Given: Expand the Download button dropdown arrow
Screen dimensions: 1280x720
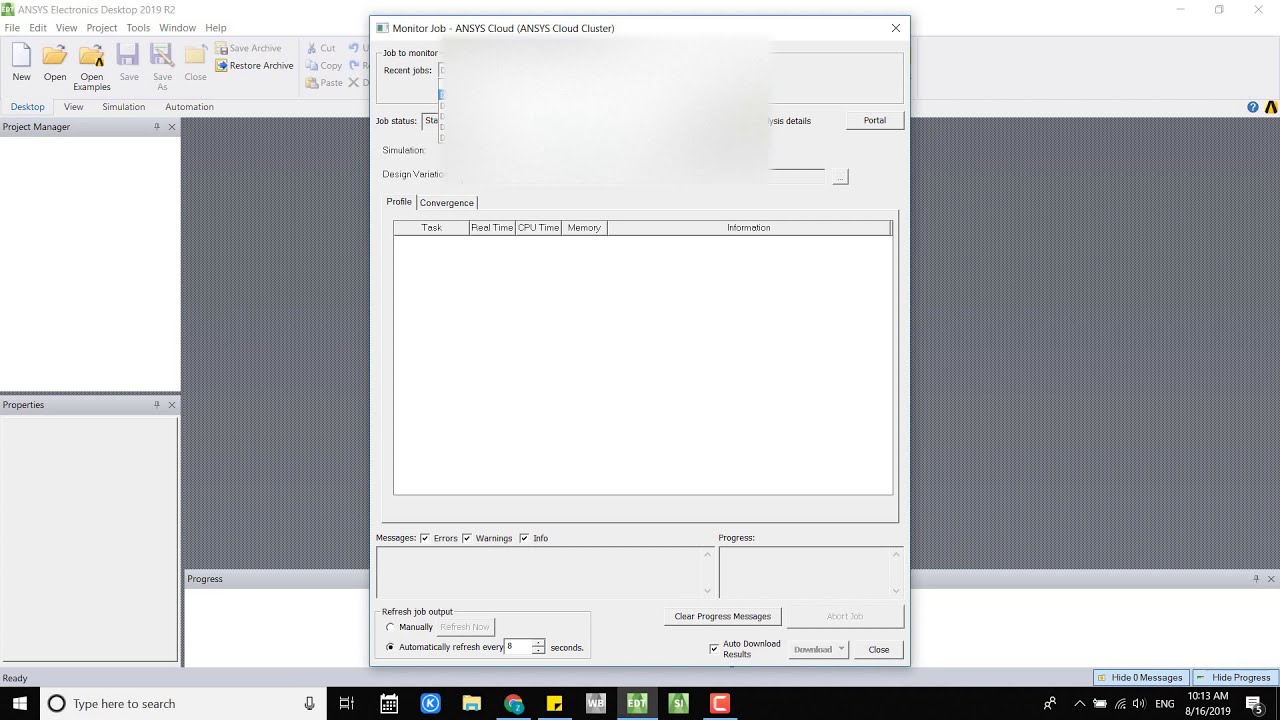Looking at the screenshot, I should pyautogui.click(x=842, y=649).
